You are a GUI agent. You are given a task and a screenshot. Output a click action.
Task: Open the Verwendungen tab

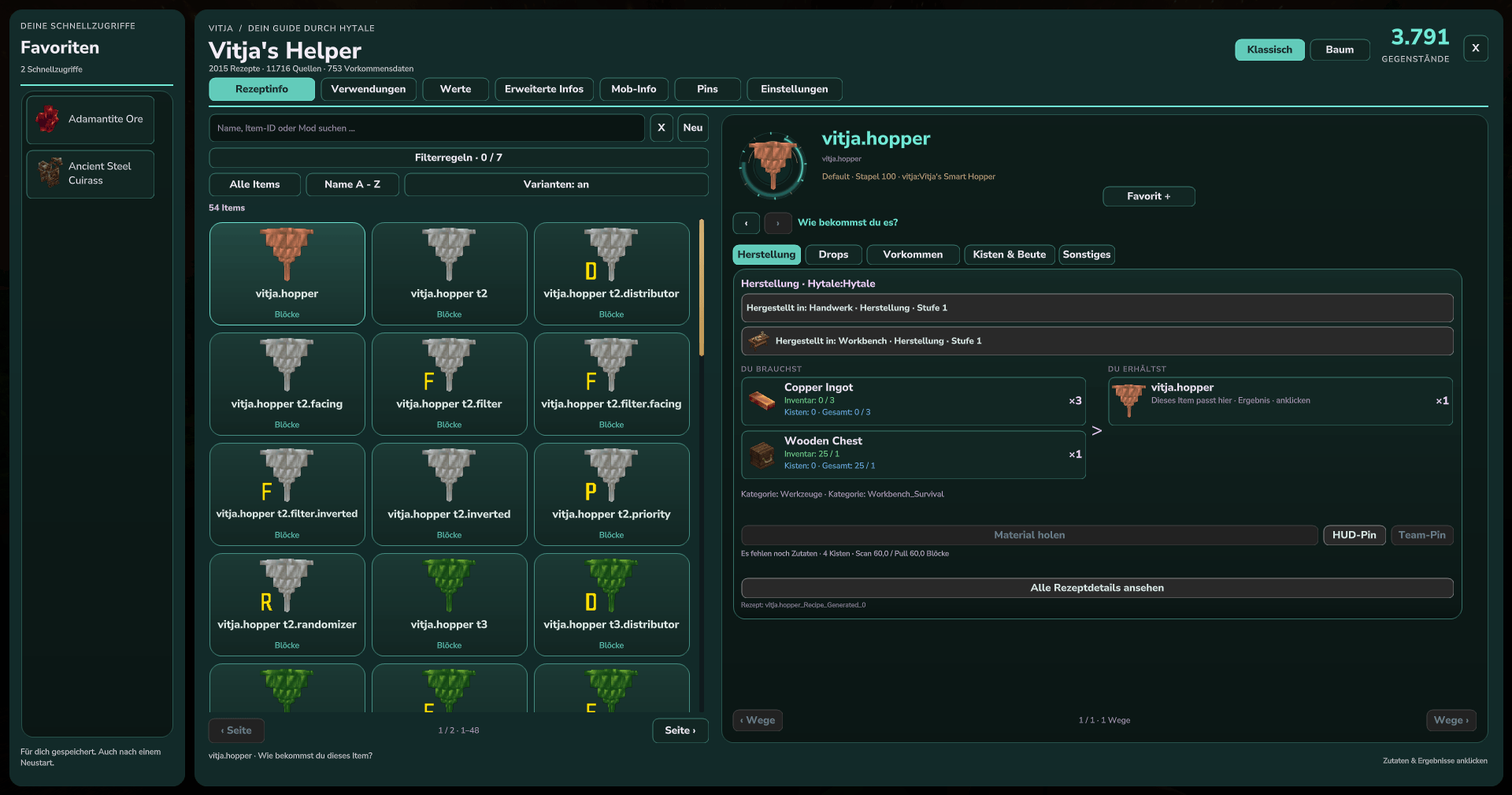pos(369,89)
